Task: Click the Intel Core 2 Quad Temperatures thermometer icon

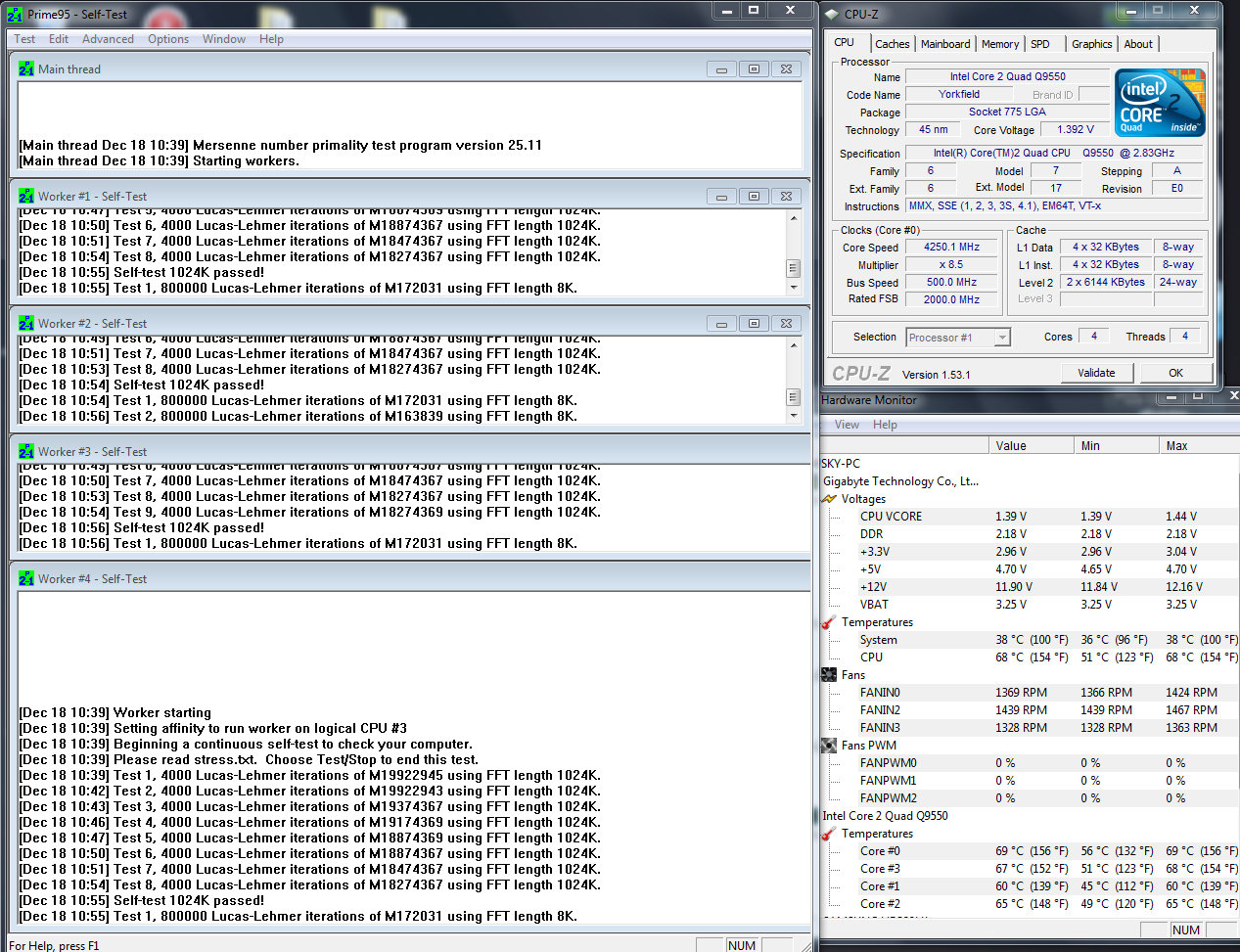Action: click(830, 834)
